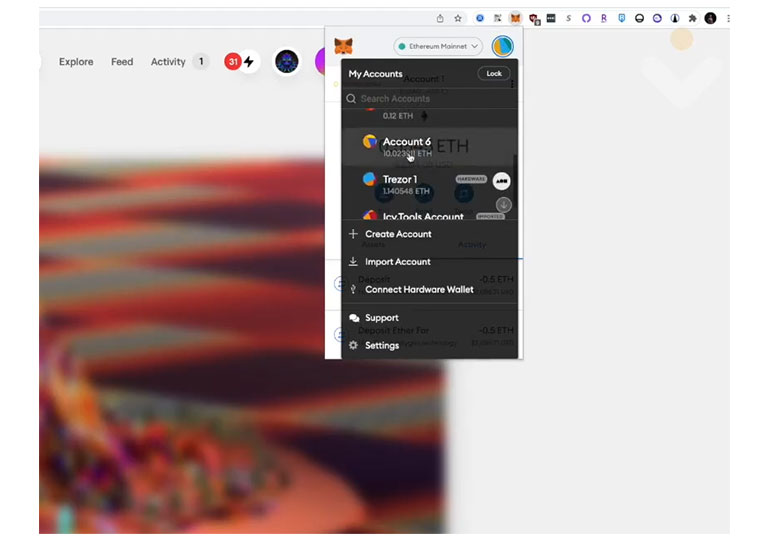Click the blue shield R extension icon
Image resolution: width=763 pixels, height=541 pixels.
point(621,18)
